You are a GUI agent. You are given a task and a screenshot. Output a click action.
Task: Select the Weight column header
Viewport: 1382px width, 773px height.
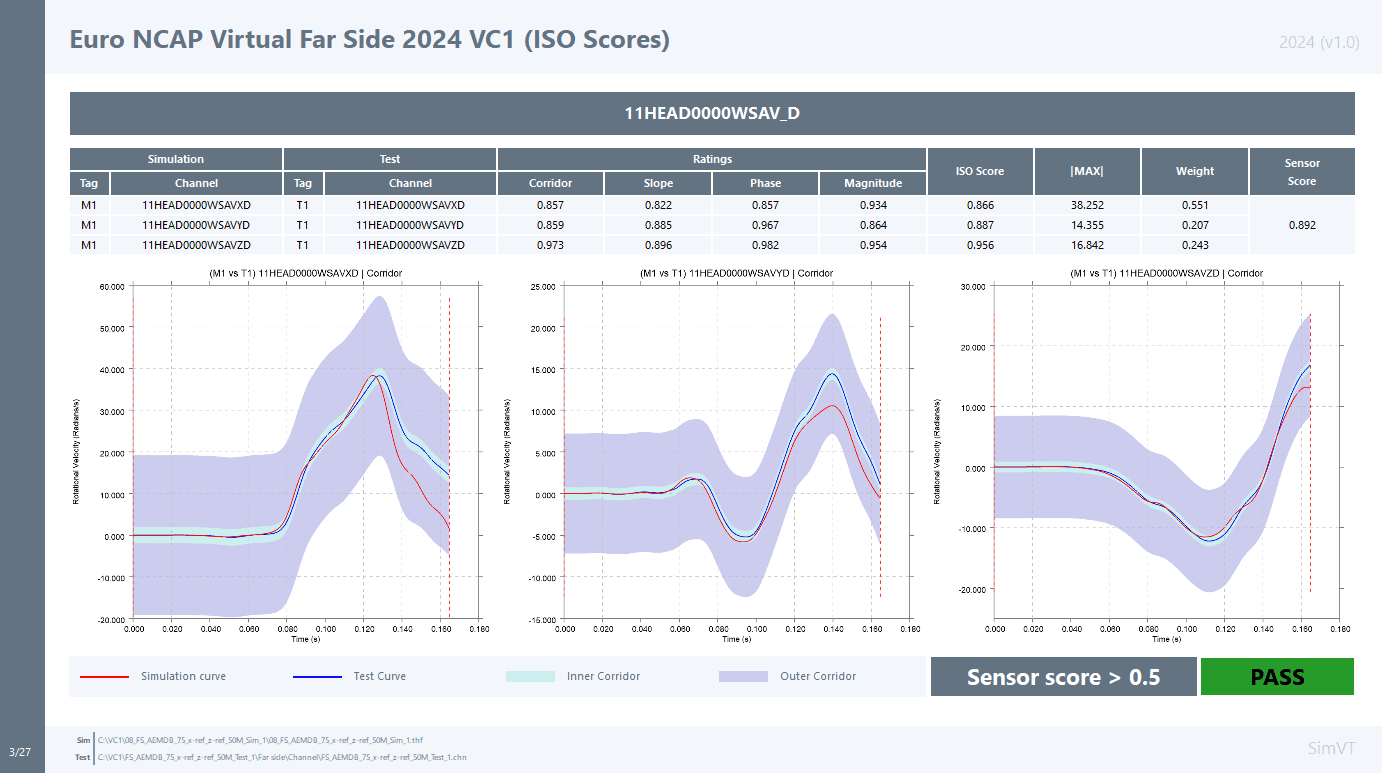pyautogui.click(x=1195, y=171)
